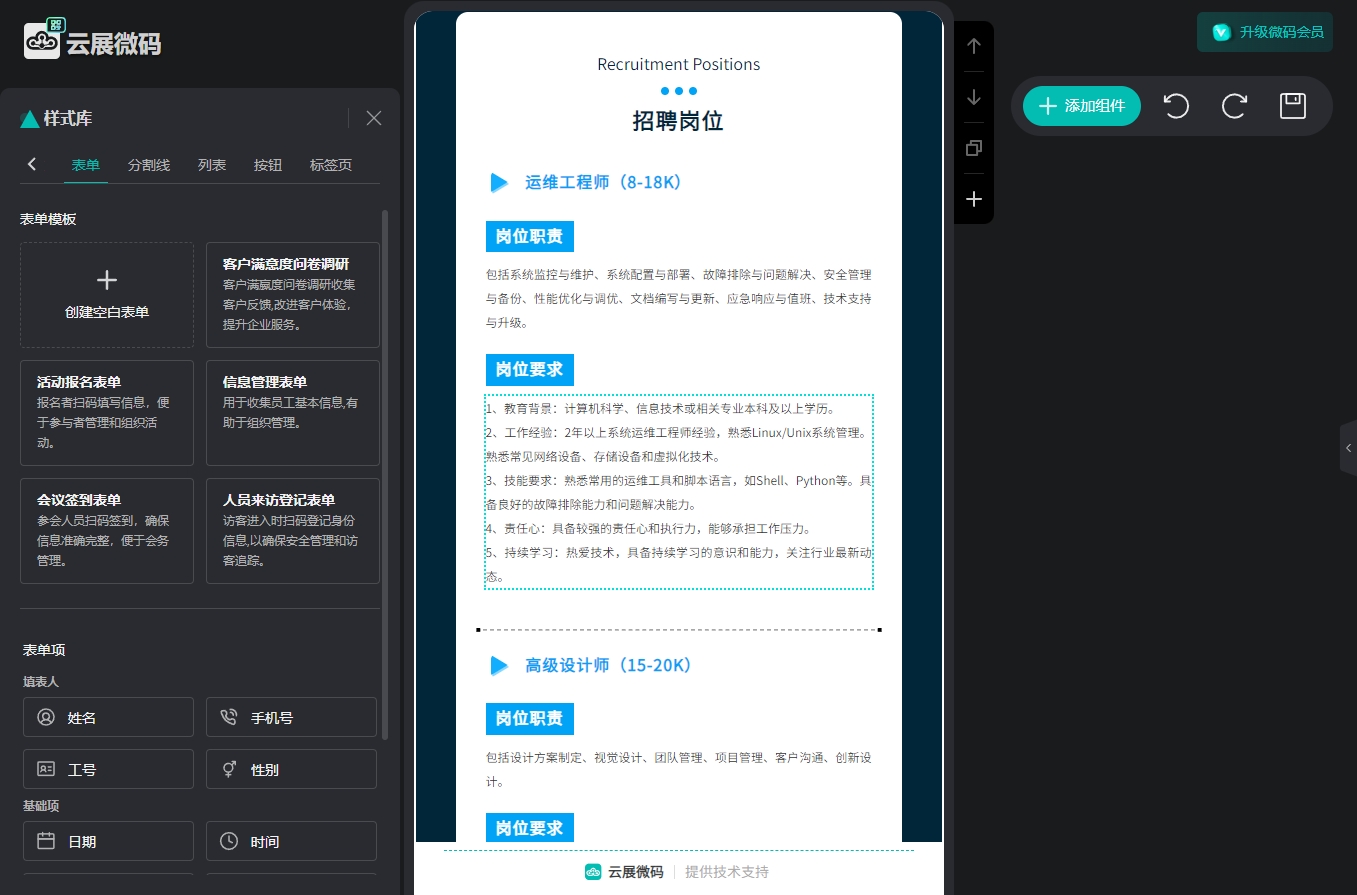The image size is (1357, 895).
Task: Undo the last edit
Action: click(x=1177, y=106)
